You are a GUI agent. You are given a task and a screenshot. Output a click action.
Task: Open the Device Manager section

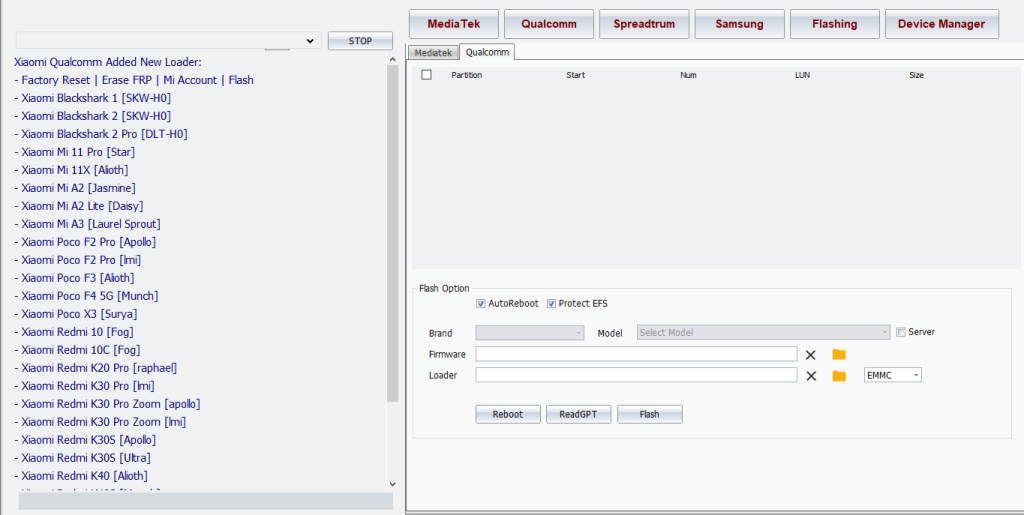(941, 24)
